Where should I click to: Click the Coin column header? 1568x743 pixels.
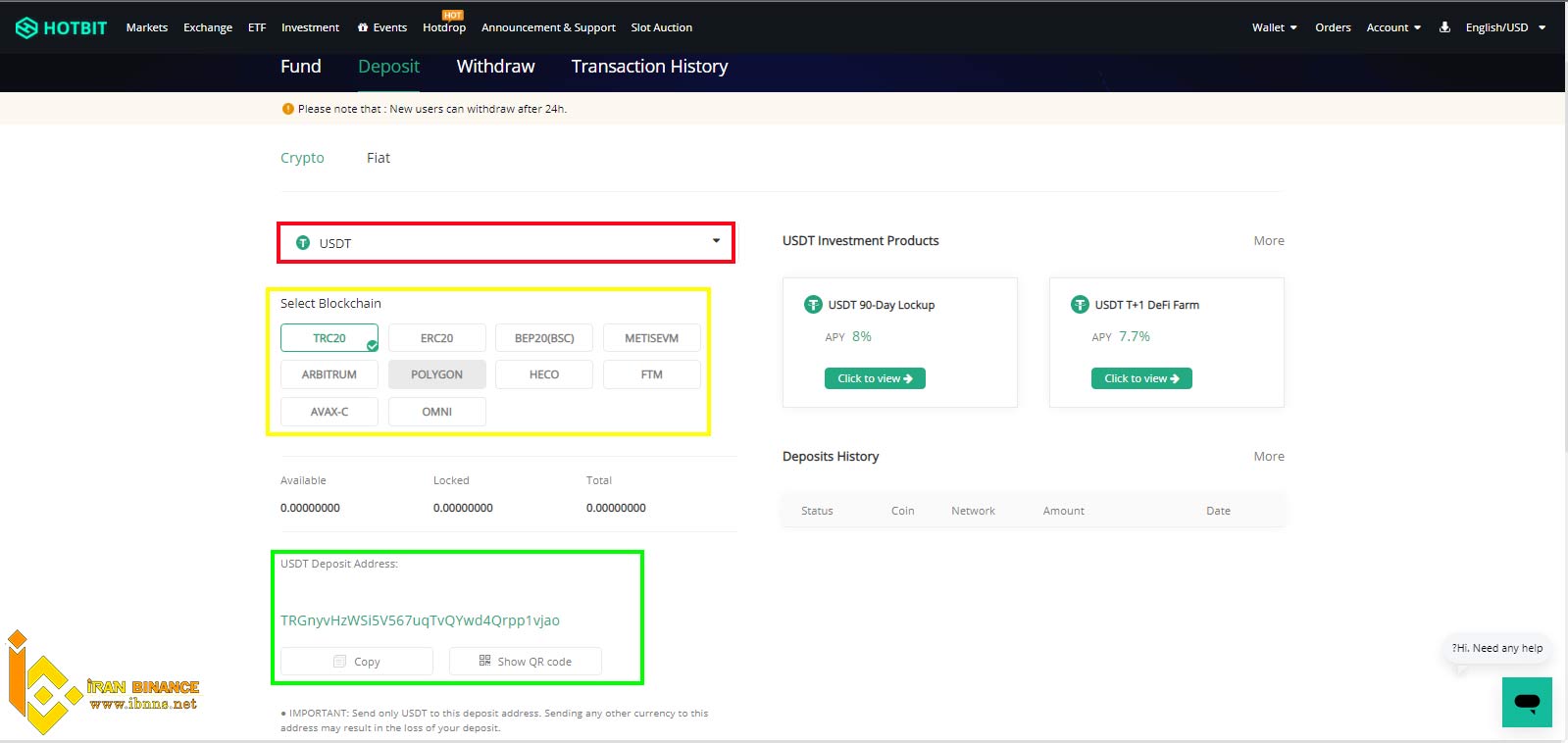point(903,511)
